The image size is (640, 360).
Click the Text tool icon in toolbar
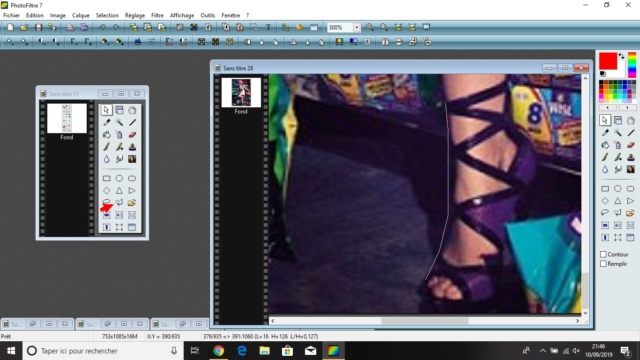[268, 27]
